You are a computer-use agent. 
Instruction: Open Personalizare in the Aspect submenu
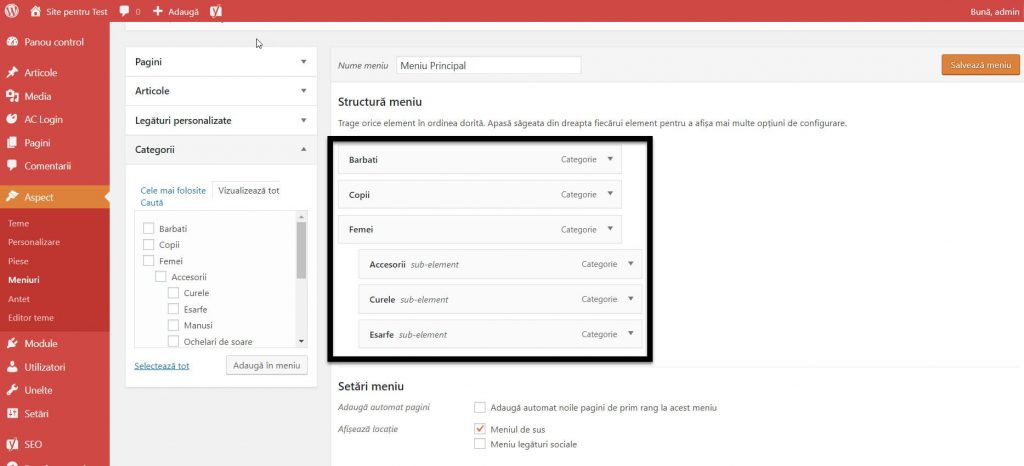[34, 242]
